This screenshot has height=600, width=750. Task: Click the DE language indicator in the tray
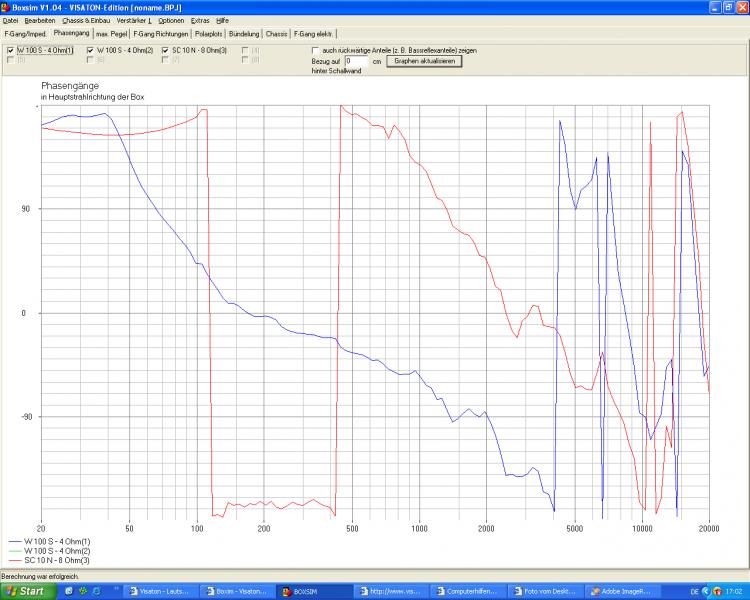pyautogui.click(x=692, y=591)
